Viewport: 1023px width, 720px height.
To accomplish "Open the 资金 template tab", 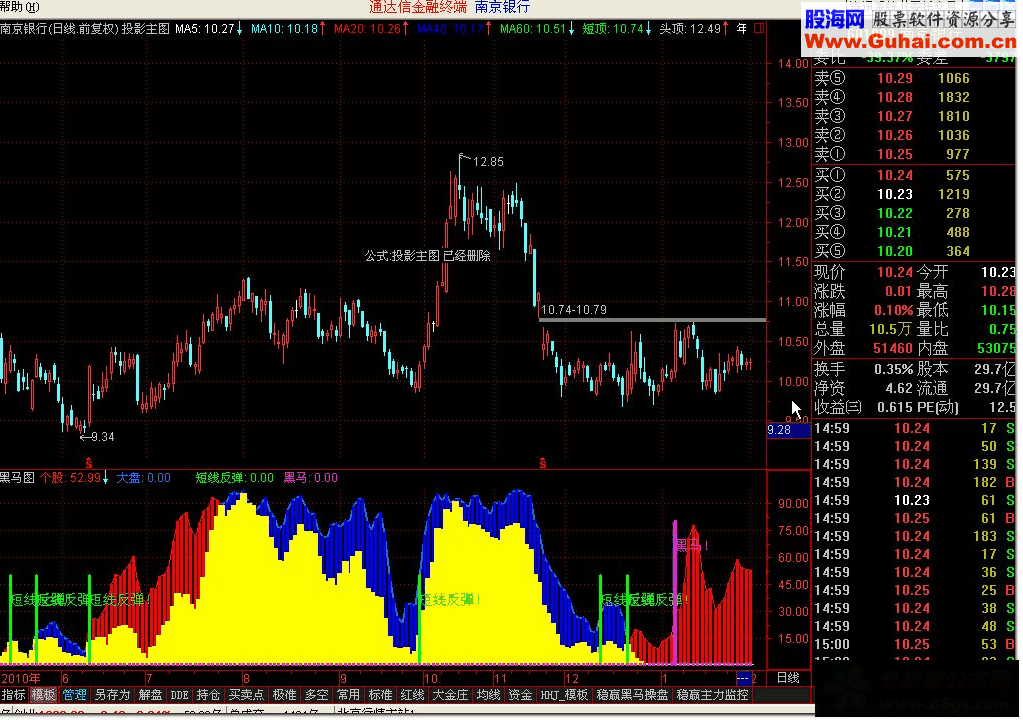I will click(x=520, y=695).
